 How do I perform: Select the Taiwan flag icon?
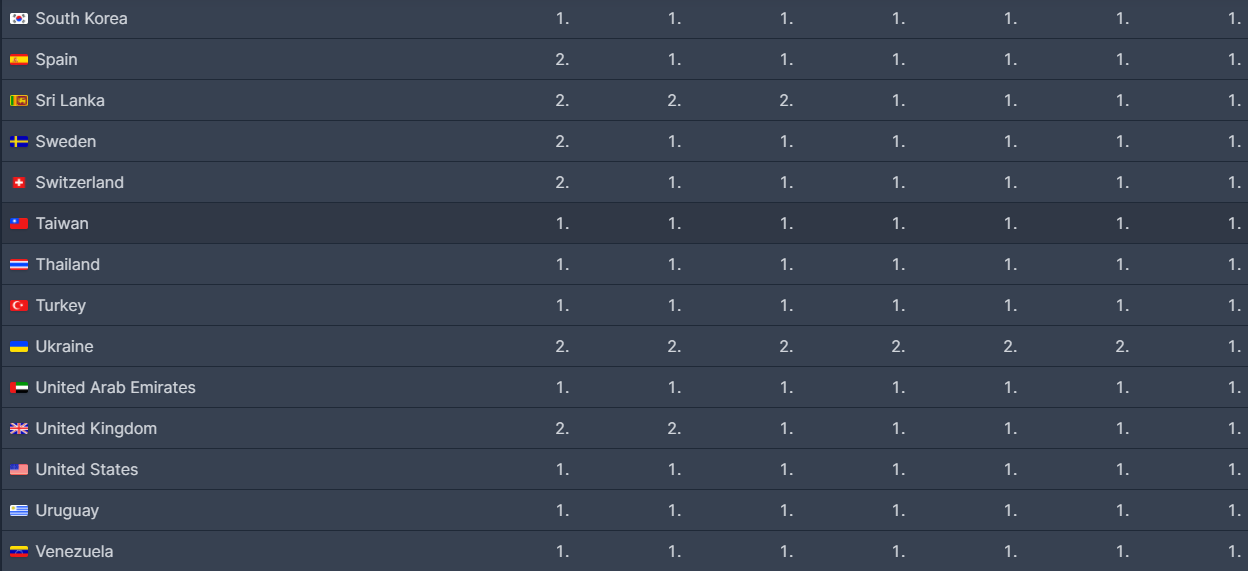[x=19, y=224]
